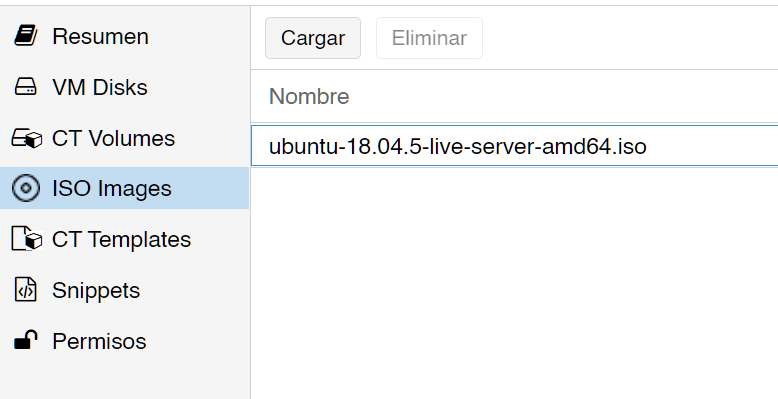The width and height of the screenshot is (778, 399).
Task: Click the book icon beside Resumen
Action: coord(26,36)
